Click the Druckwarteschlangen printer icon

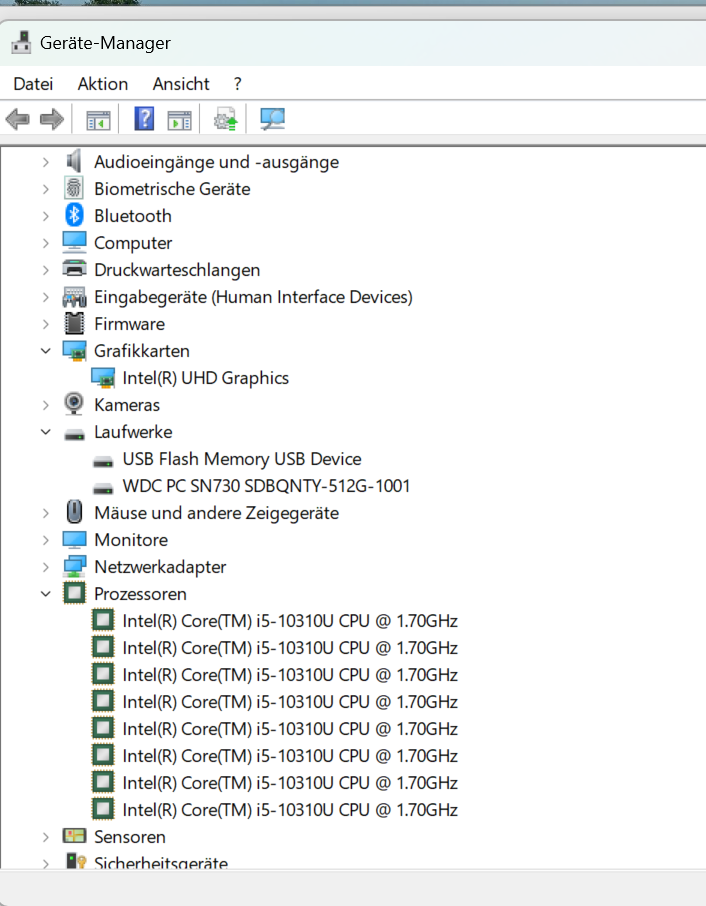tap(74, 269)
